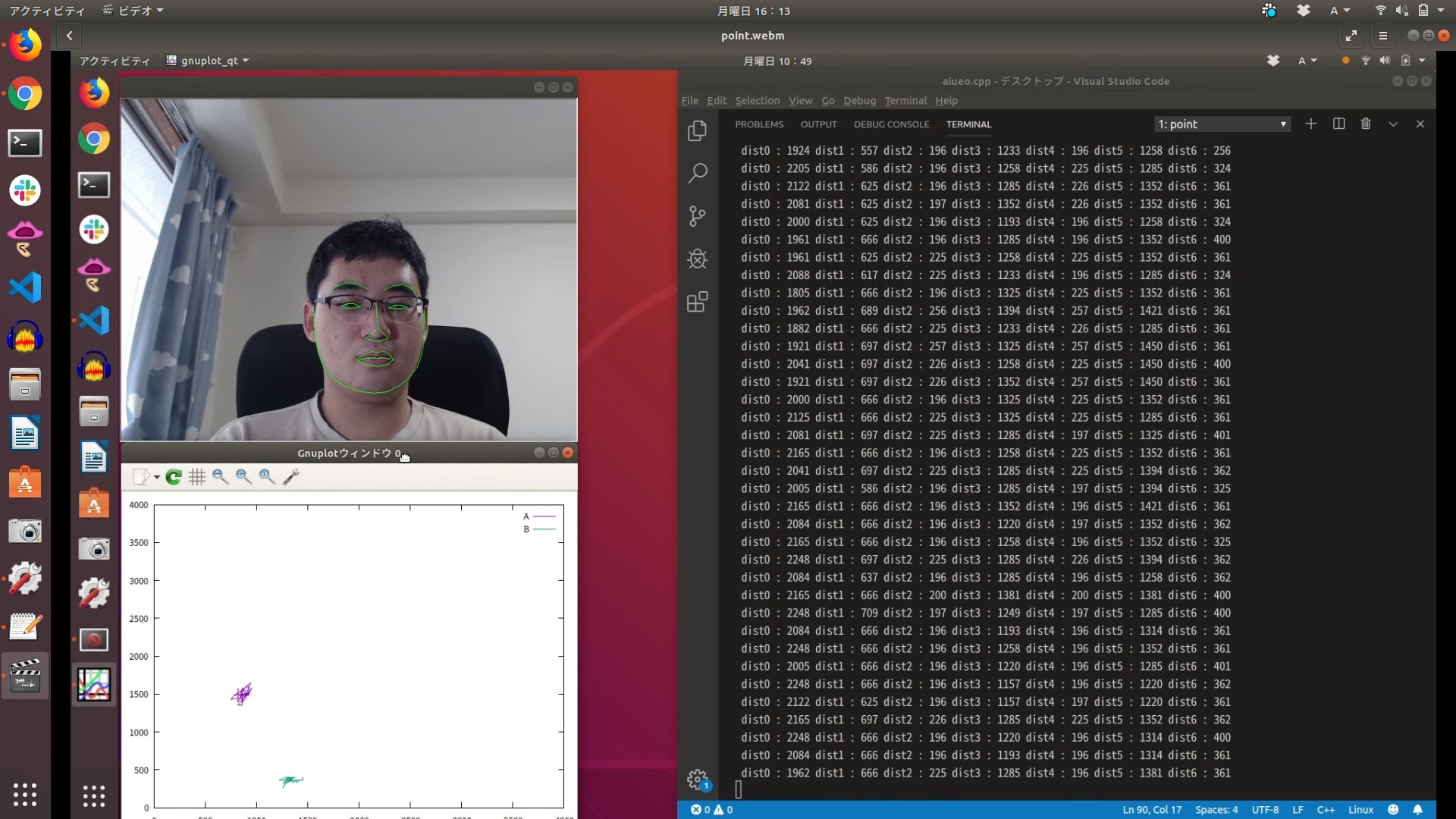The image size is (1456, 819).
Task: Kill terminal with the trash can icon
Action: click(1366, 124)
